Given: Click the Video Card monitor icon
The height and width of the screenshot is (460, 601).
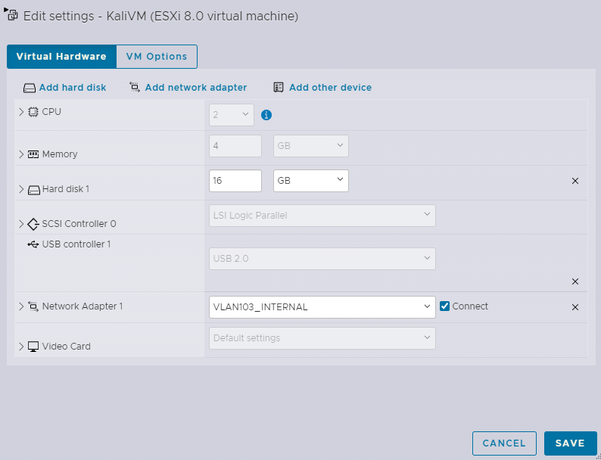Looking at the screenshot, I should coord(33,346).
